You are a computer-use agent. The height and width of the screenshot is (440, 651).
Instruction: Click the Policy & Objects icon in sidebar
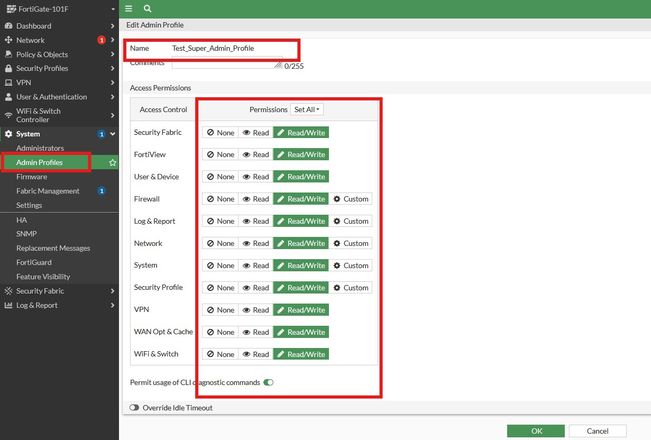pyautogui.click(x=8, y=54)
